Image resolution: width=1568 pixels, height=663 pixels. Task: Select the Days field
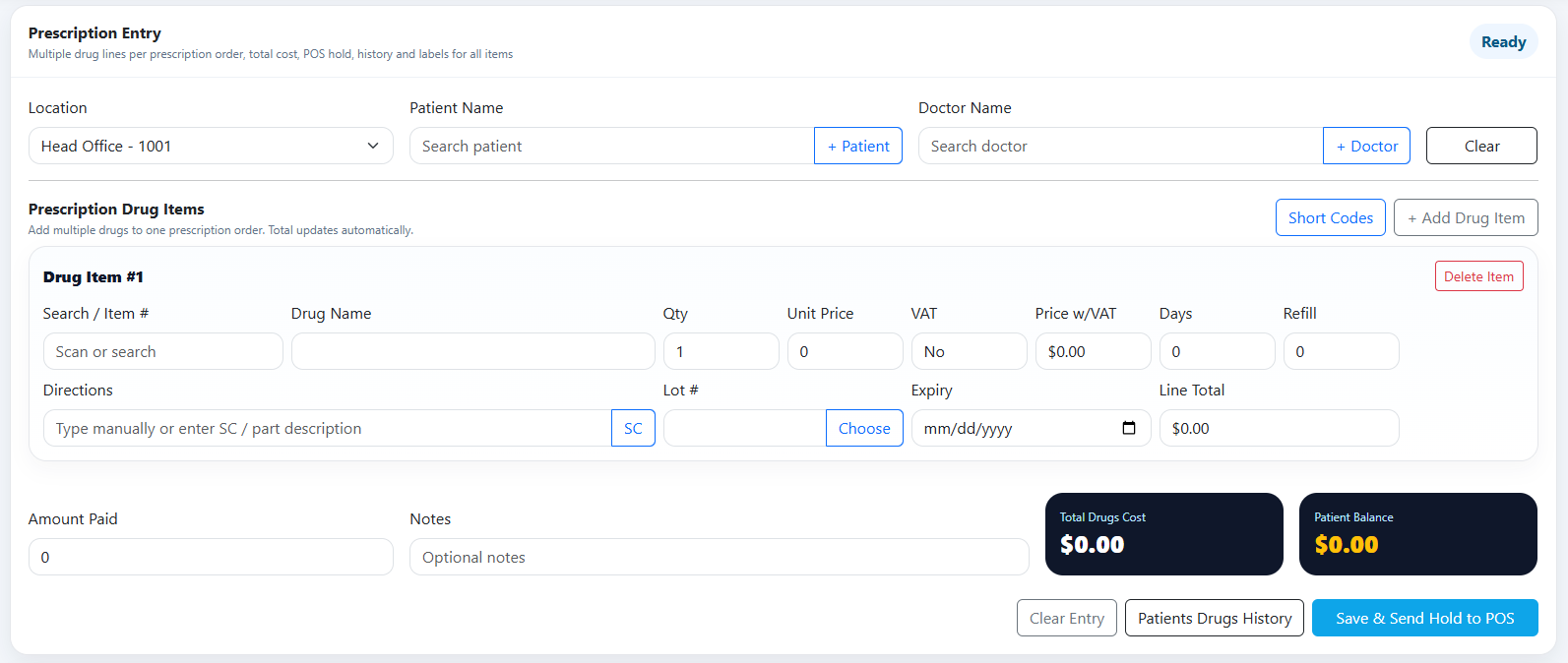click(x=1218, y=351)
